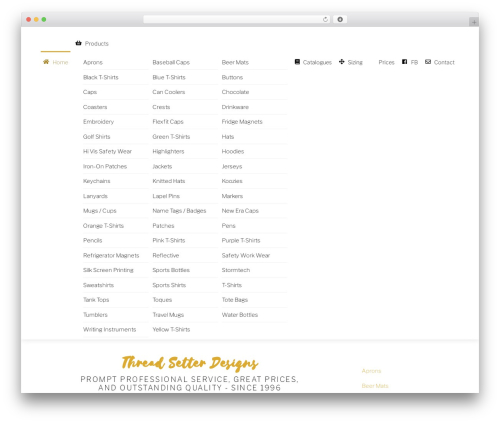Select Baseball Caps
The width and height of the screenshot is (500, 423).
point(171,62)
